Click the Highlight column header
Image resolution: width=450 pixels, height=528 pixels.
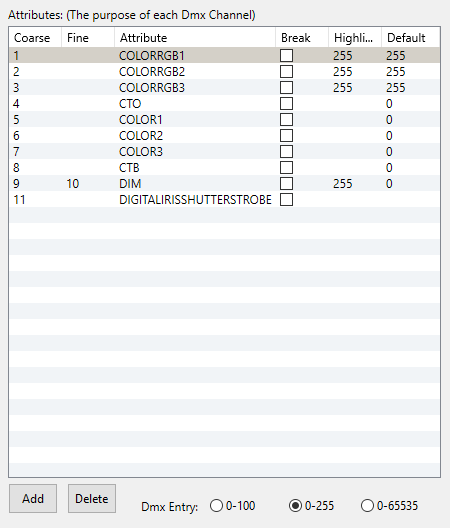[x=355, y=38]
